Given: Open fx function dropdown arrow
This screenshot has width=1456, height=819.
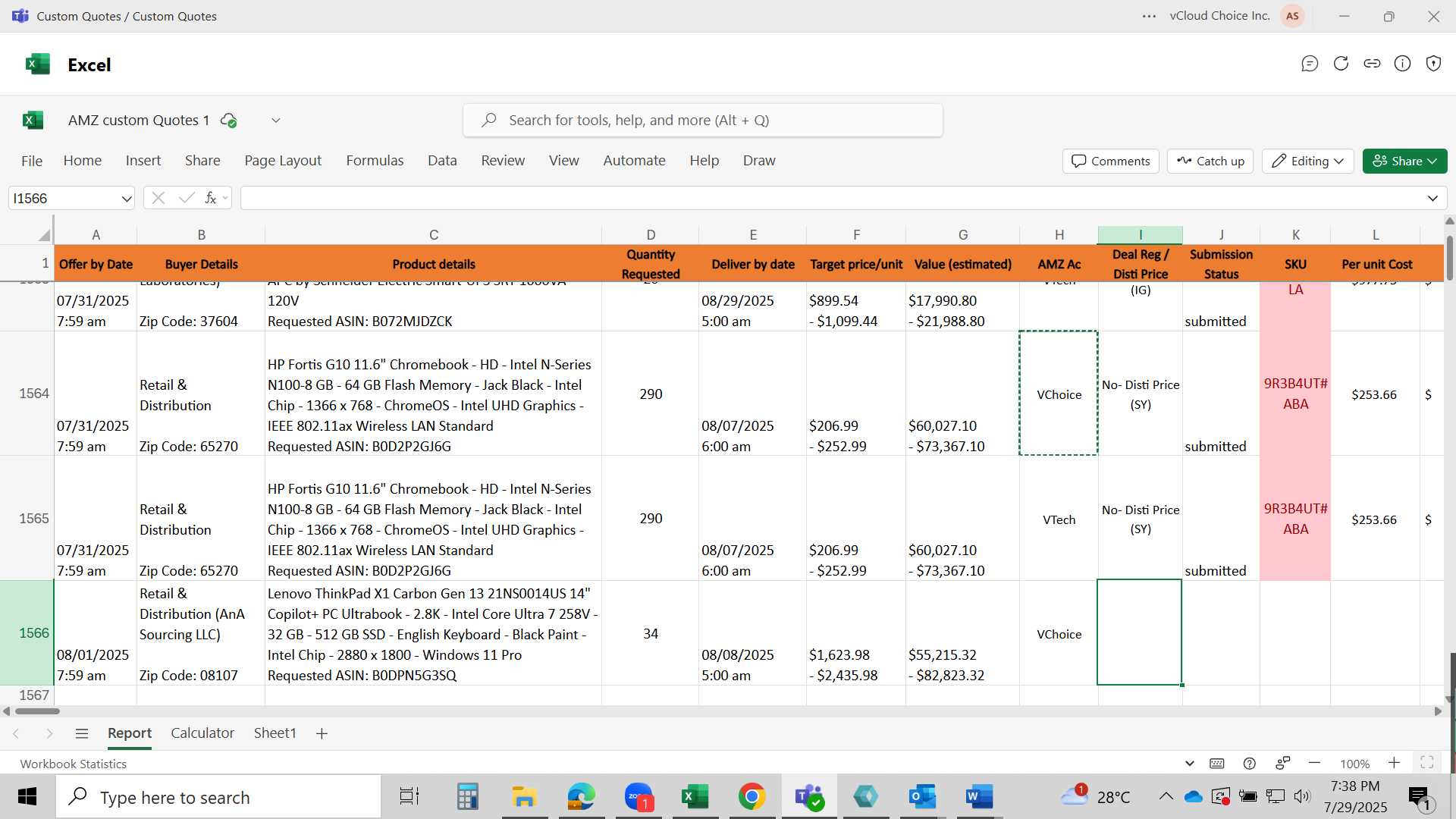Looking at the screenshot, I should tap(225, 199).
